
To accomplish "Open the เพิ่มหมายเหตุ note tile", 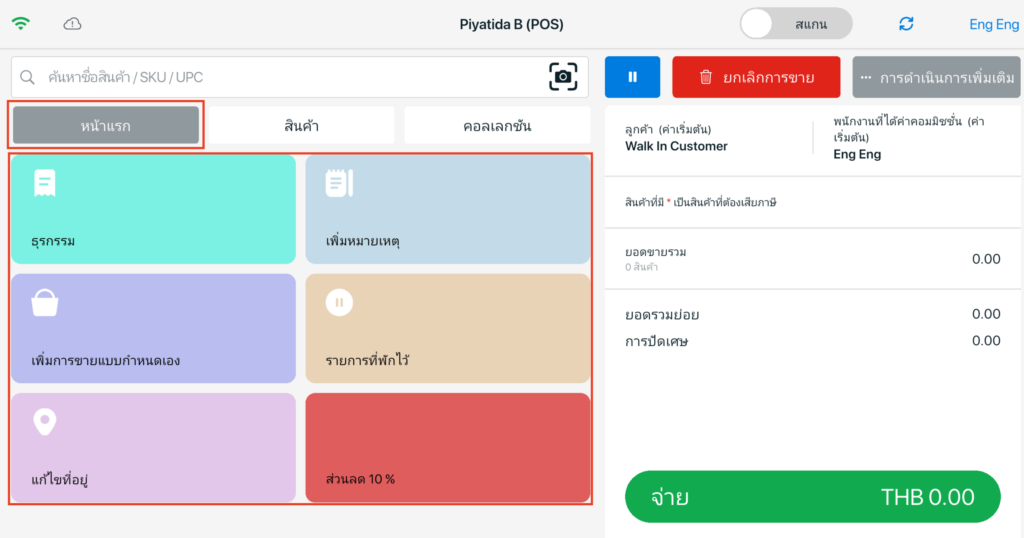I will tap(447, 209).
